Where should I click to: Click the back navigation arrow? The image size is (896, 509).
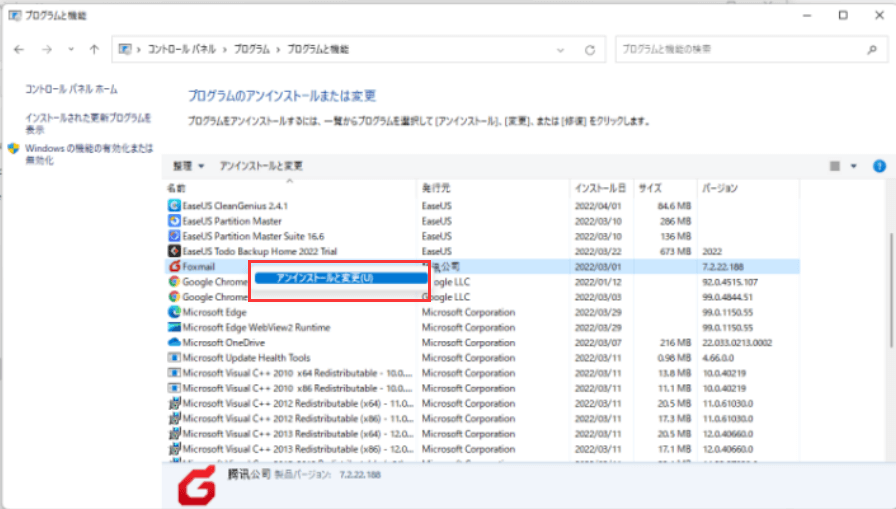(19, 49)
